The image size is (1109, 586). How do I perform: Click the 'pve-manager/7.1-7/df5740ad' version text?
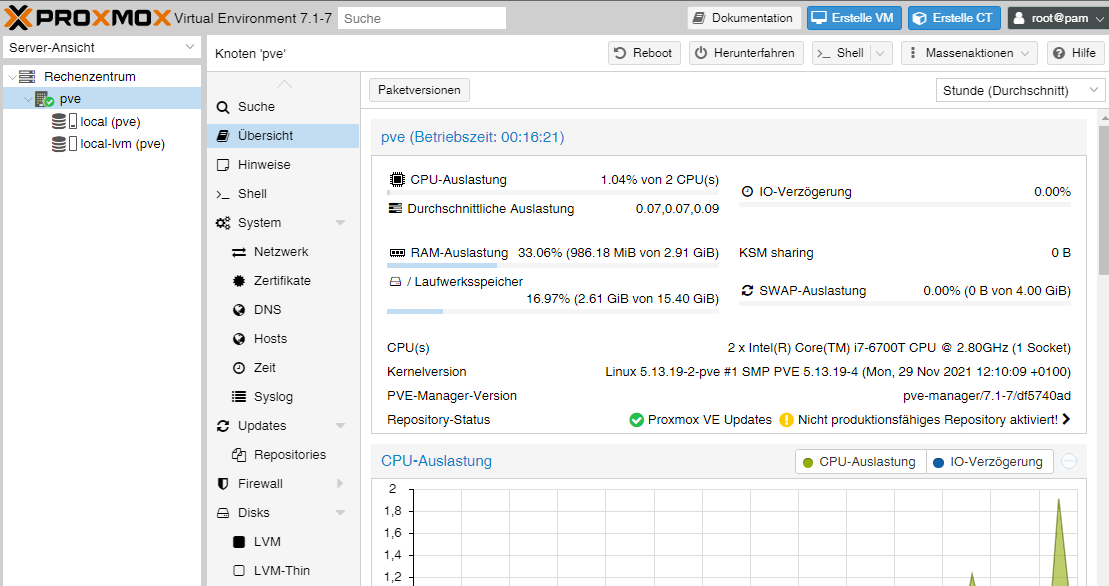987,396
